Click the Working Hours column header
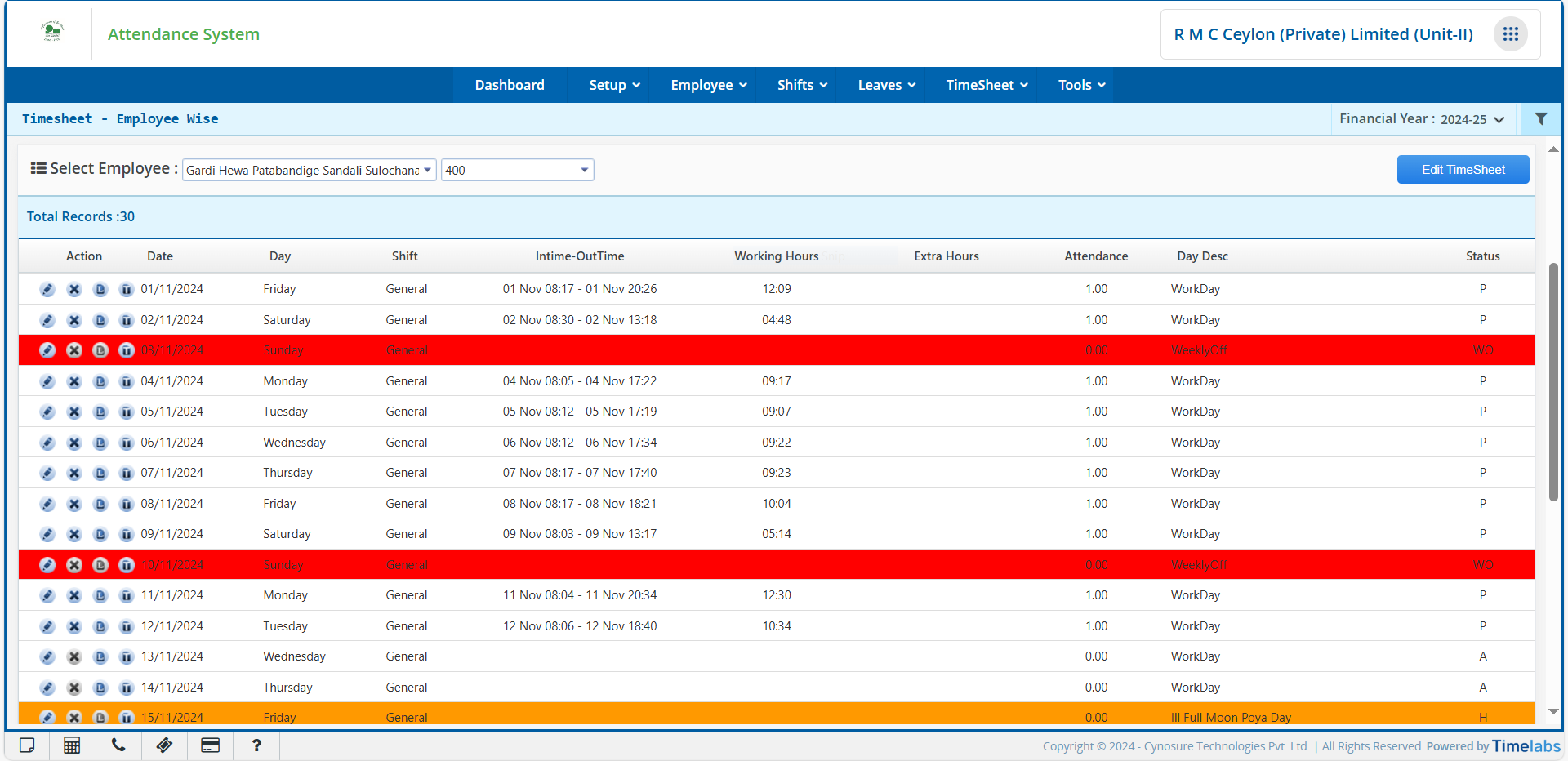Screen dimensions: 1568x761 [776, 256]
